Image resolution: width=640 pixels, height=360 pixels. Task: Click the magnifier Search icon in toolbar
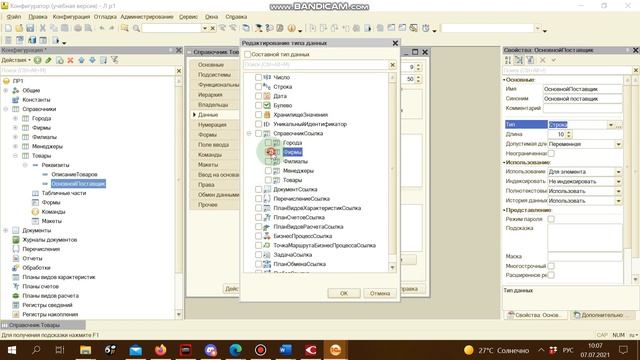coord(136,28)
